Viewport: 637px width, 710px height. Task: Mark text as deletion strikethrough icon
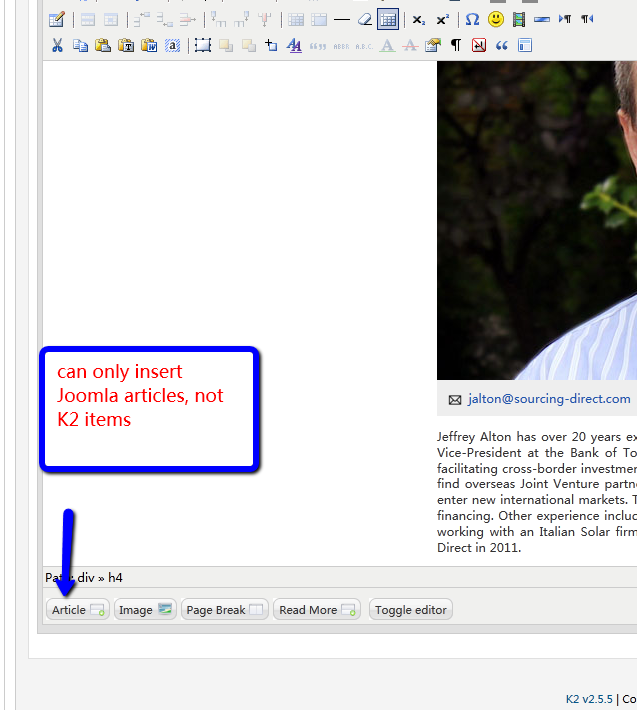click(x=410, y=45)
